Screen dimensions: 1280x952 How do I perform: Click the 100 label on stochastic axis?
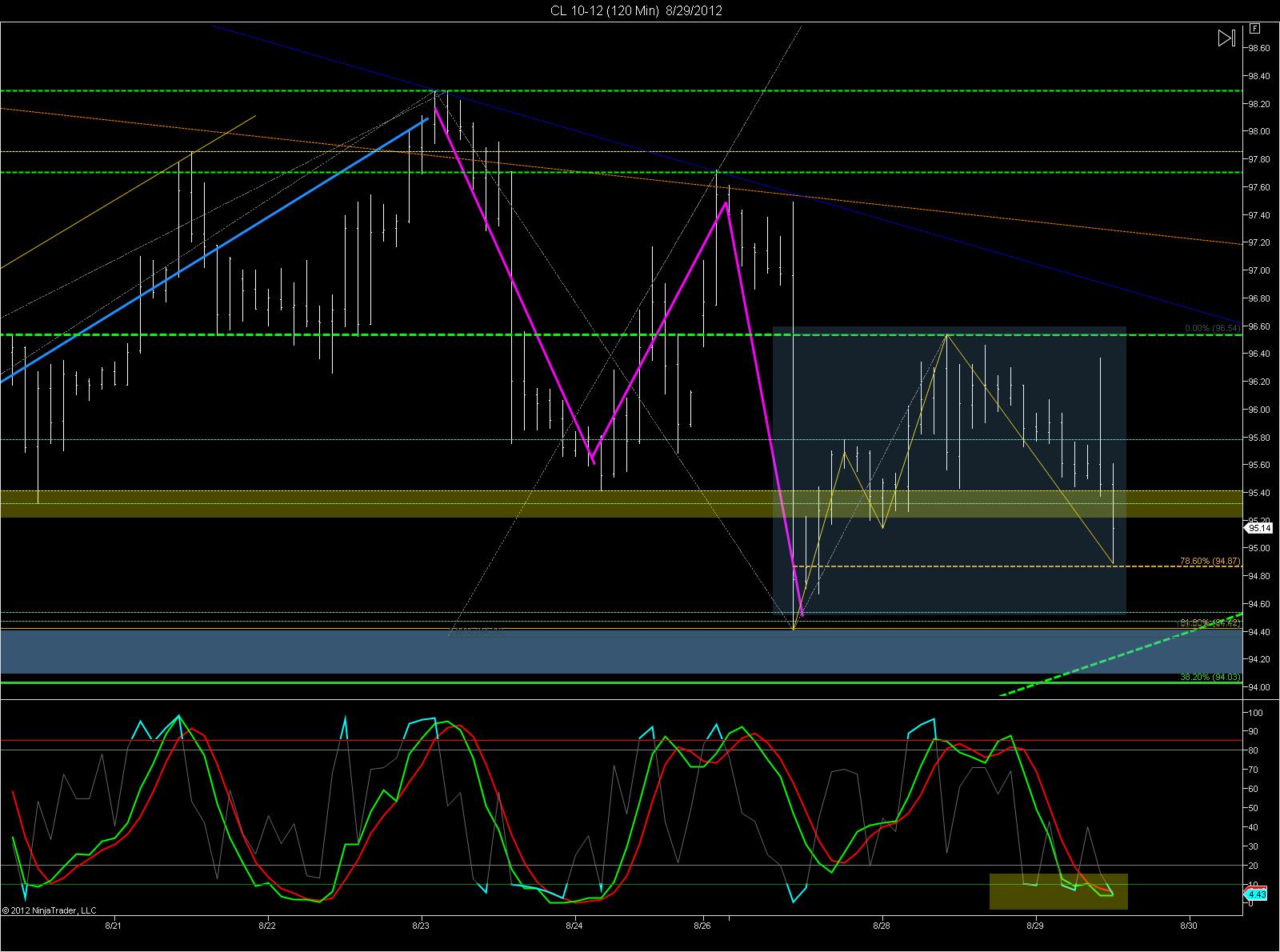pyautogui.click(x=1256, y=712)
